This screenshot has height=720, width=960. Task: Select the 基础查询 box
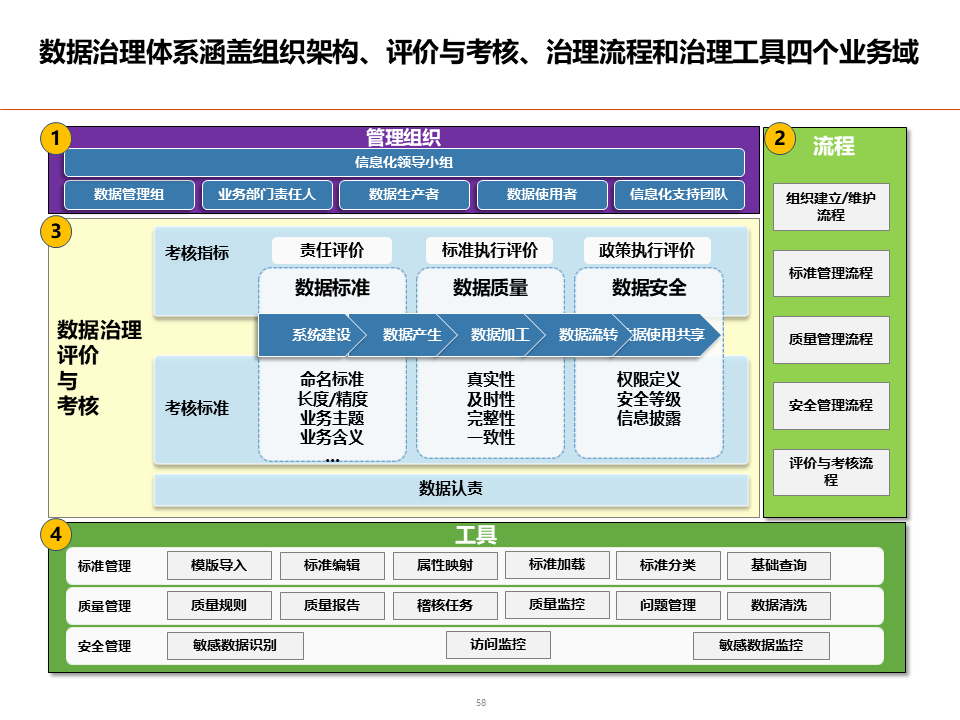[779, 565]
